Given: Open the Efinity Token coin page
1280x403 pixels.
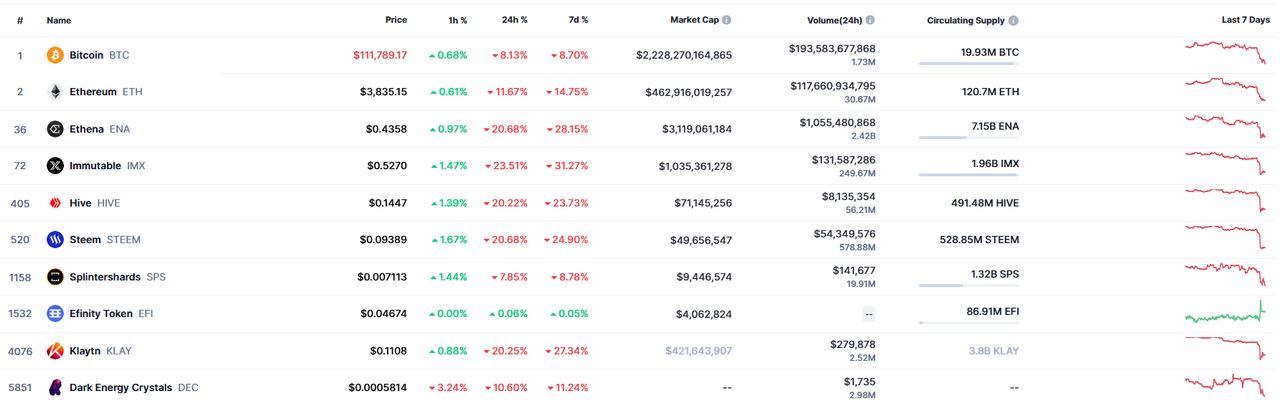Looking at the screenshot, I should [100, 314].
